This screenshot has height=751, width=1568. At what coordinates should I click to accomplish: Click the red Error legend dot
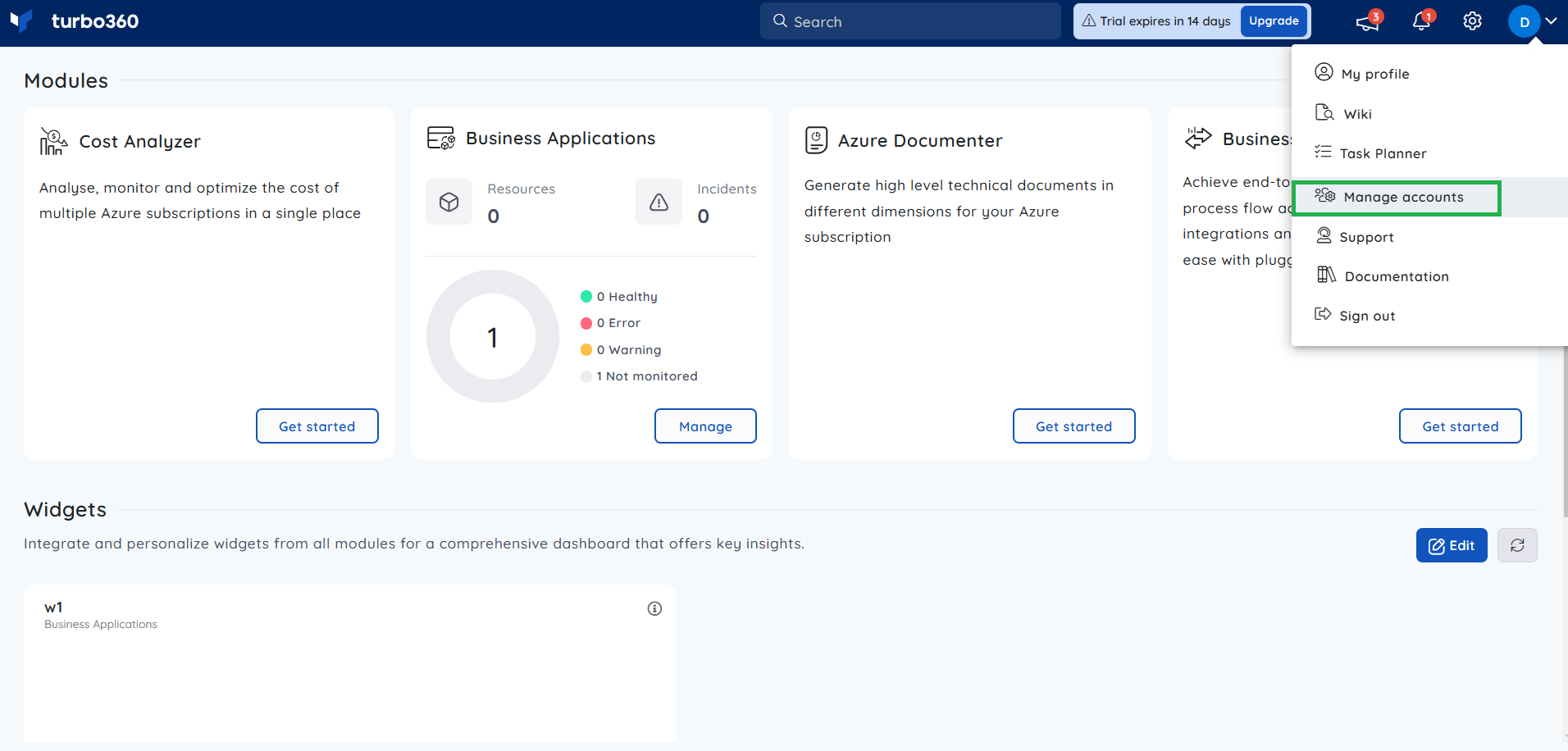tap(586, 323)
